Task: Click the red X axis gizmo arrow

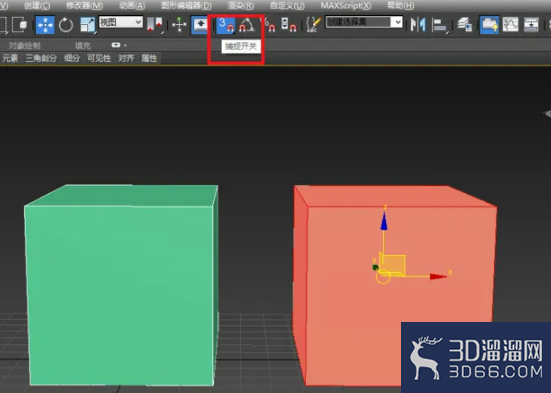Action: click(438, 277)
